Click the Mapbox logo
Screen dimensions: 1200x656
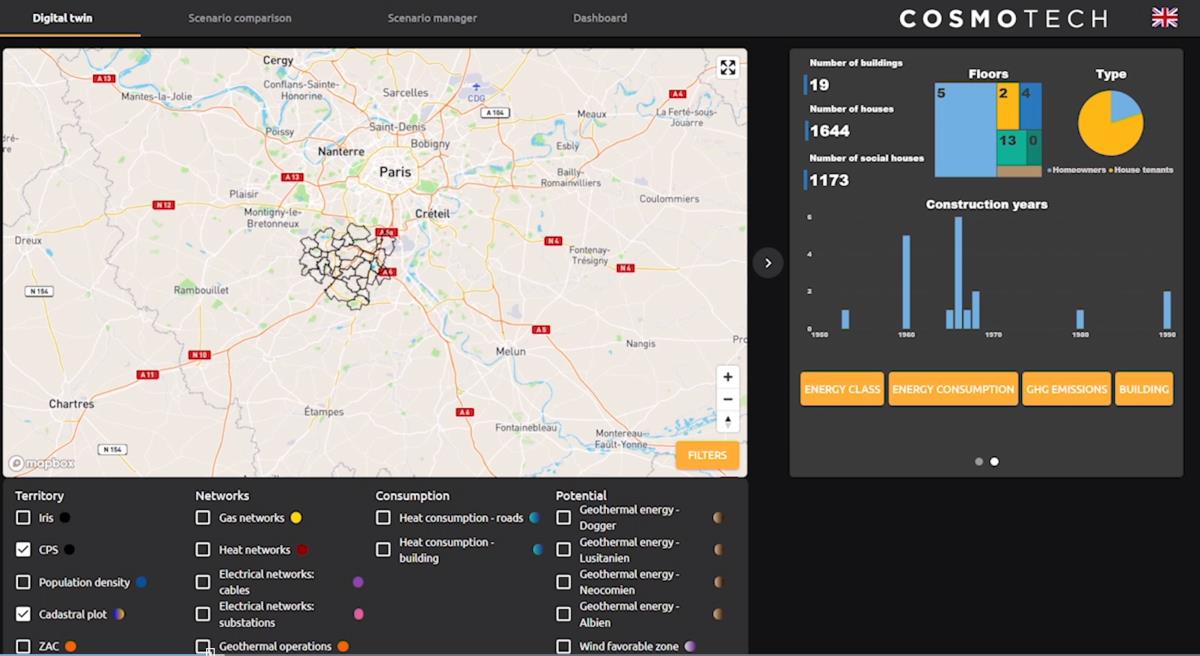click(x=42, y=463)
